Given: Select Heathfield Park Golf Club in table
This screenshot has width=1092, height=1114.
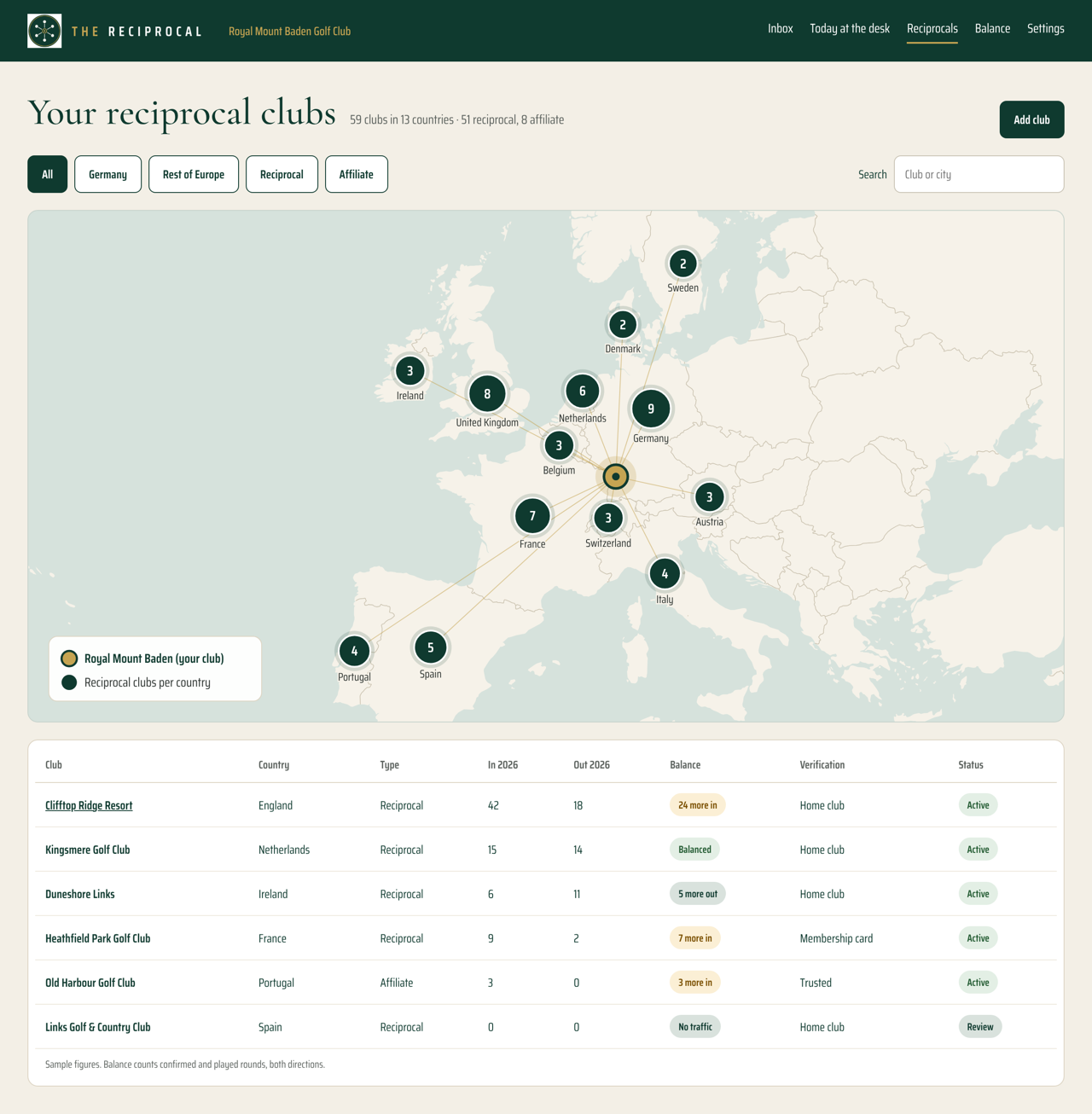Looking at the screenshot, I should click(98, 938).
